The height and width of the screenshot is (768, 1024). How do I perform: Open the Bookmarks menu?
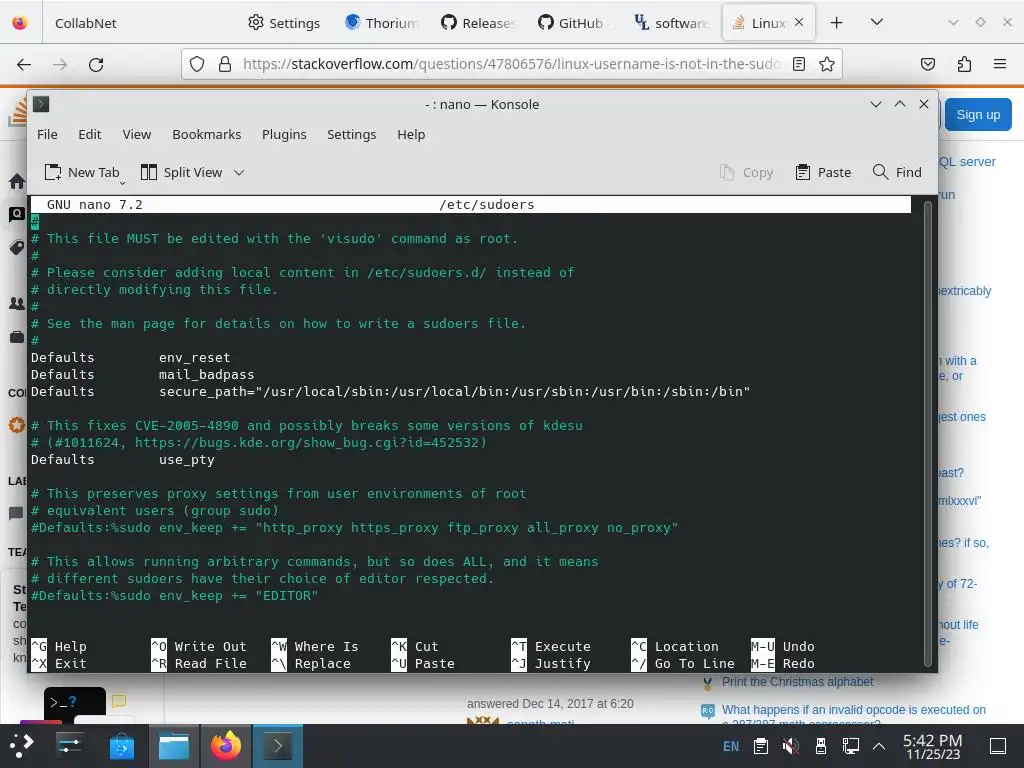[206, 135]
